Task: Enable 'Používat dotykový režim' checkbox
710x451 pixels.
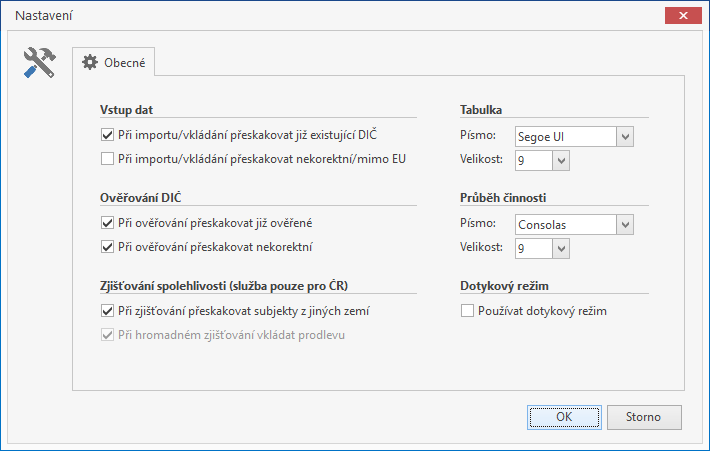Action: click(467, 311)
